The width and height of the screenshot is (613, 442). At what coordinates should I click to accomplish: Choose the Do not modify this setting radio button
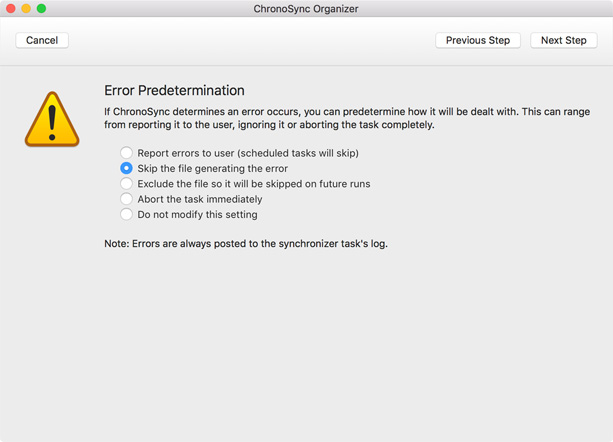[126, 214]
